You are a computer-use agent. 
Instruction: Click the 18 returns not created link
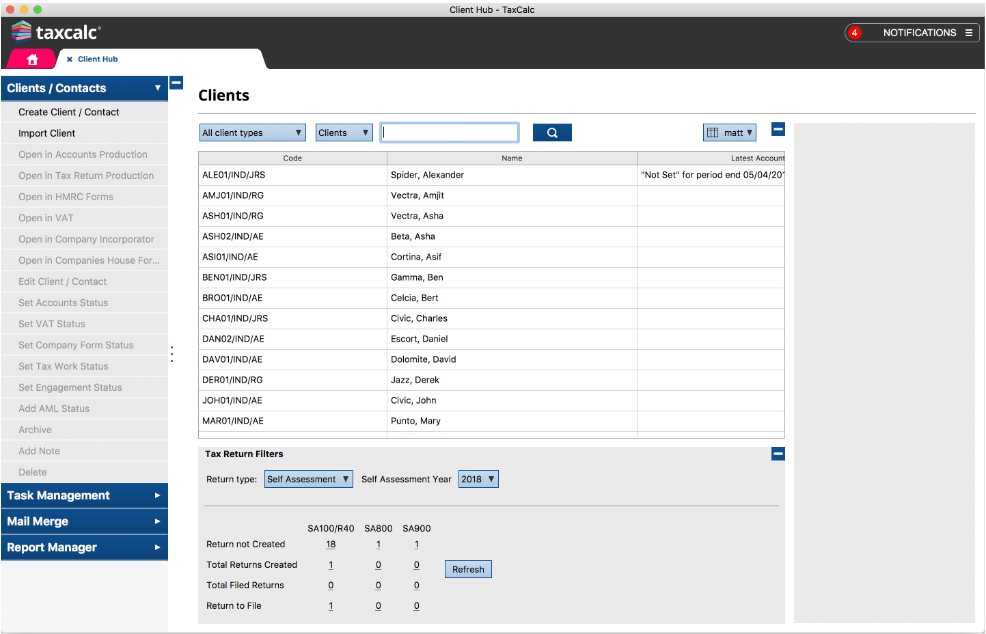330,545
